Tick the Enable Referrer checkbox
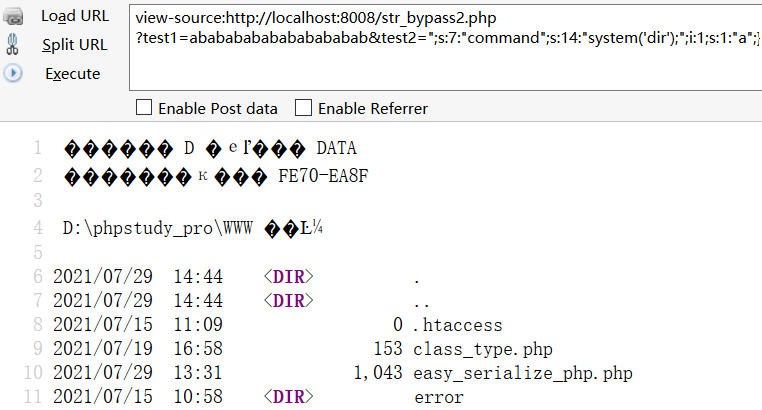The width and height of the screenshot is (762, 410). point(303,108)
